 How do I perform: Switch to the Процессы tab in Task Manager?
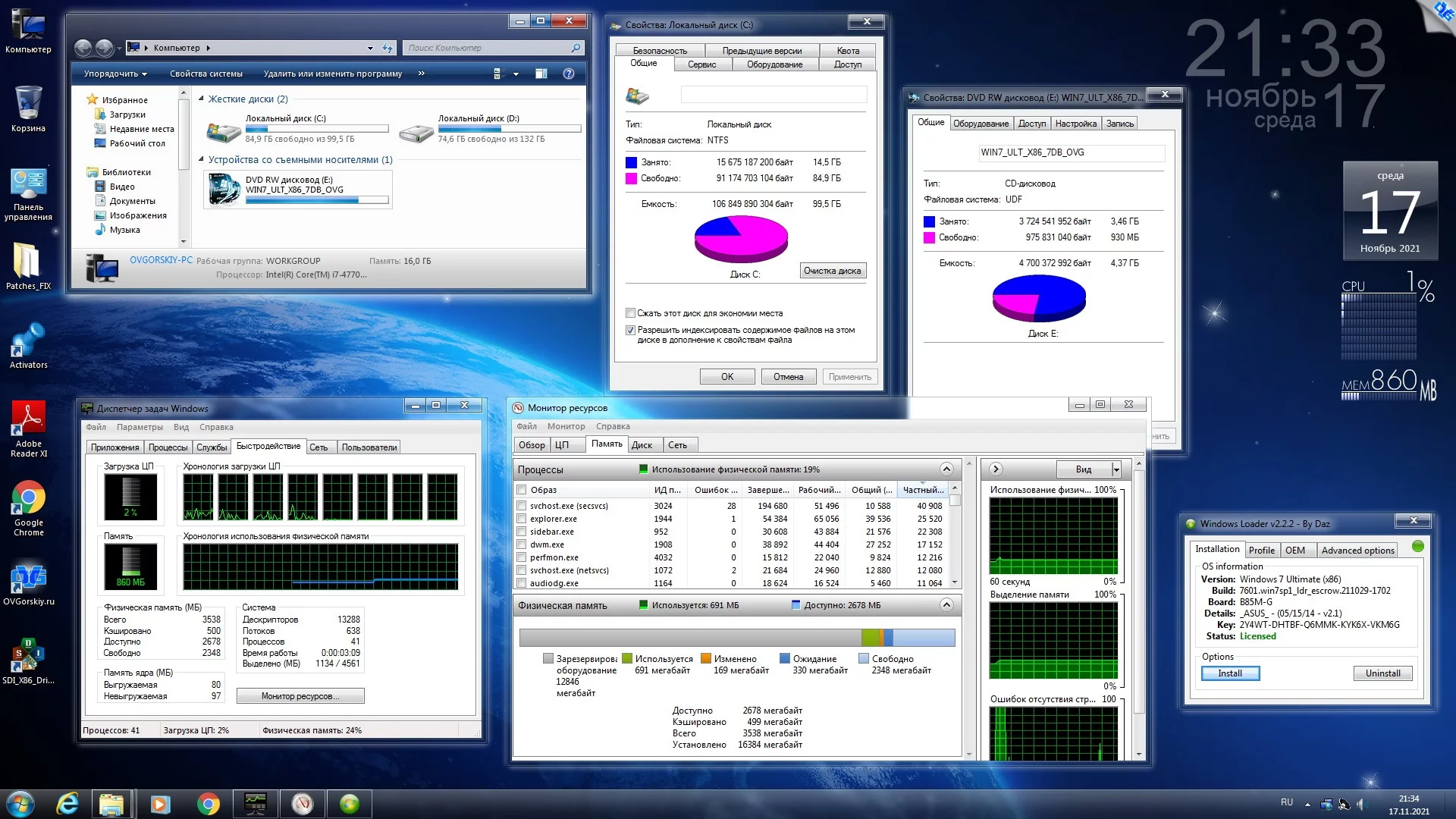point(168,447)
